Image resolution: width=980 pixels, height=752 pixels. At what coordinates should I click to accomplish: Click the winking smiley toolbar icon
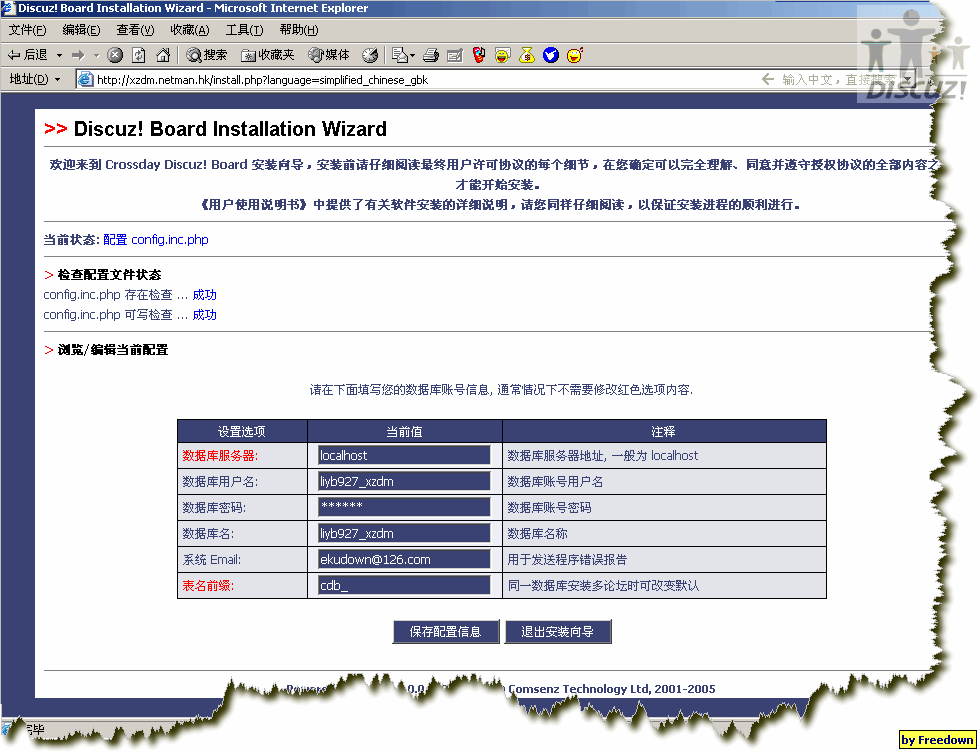click(x=574, y=55)
